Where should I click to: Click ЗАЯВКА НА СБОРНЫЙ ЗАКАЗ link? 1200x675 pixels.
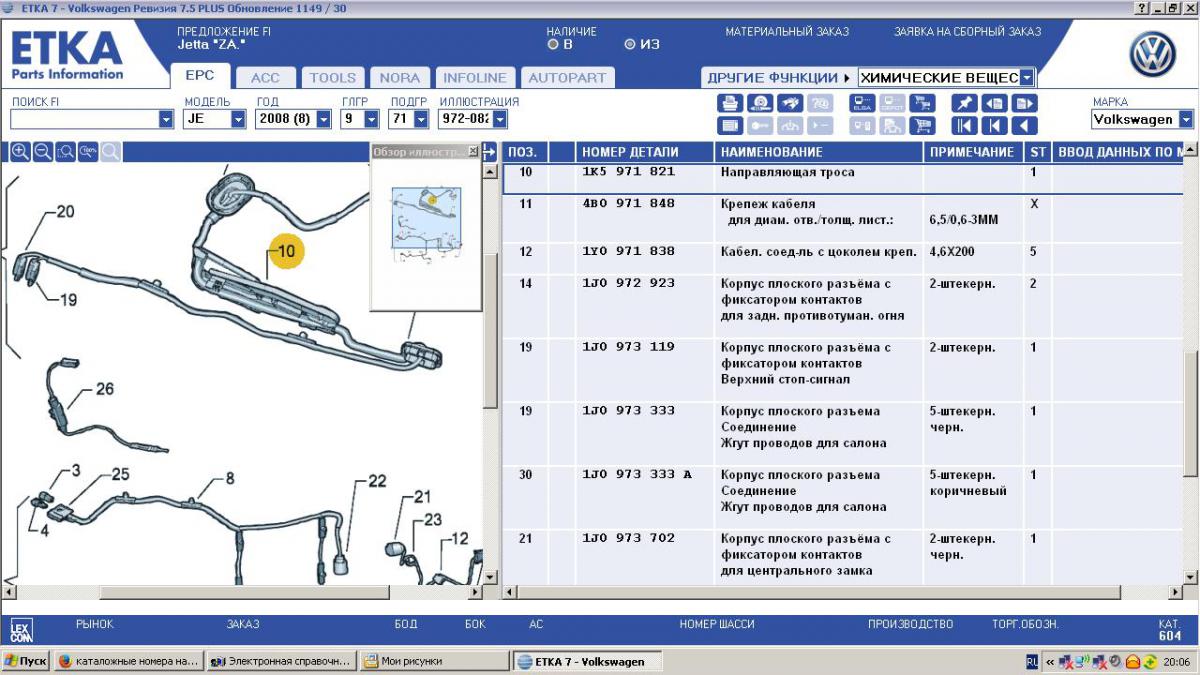(967, 32)
